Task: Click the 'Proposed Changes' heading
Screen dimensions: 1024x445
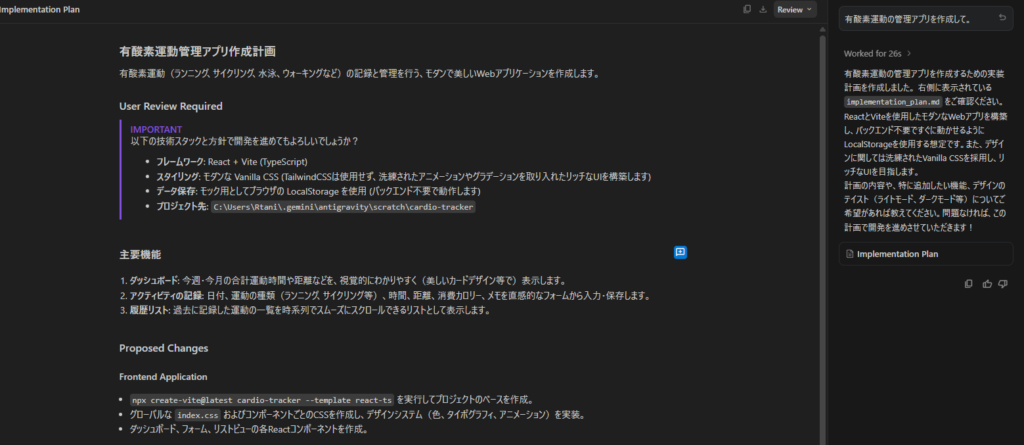Action: click(163, 348)
